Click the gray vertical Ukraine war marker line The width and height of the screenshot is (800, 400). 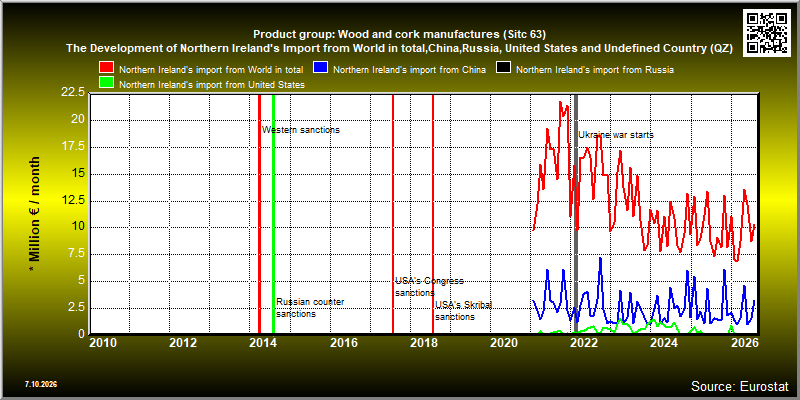pos(577,214)
